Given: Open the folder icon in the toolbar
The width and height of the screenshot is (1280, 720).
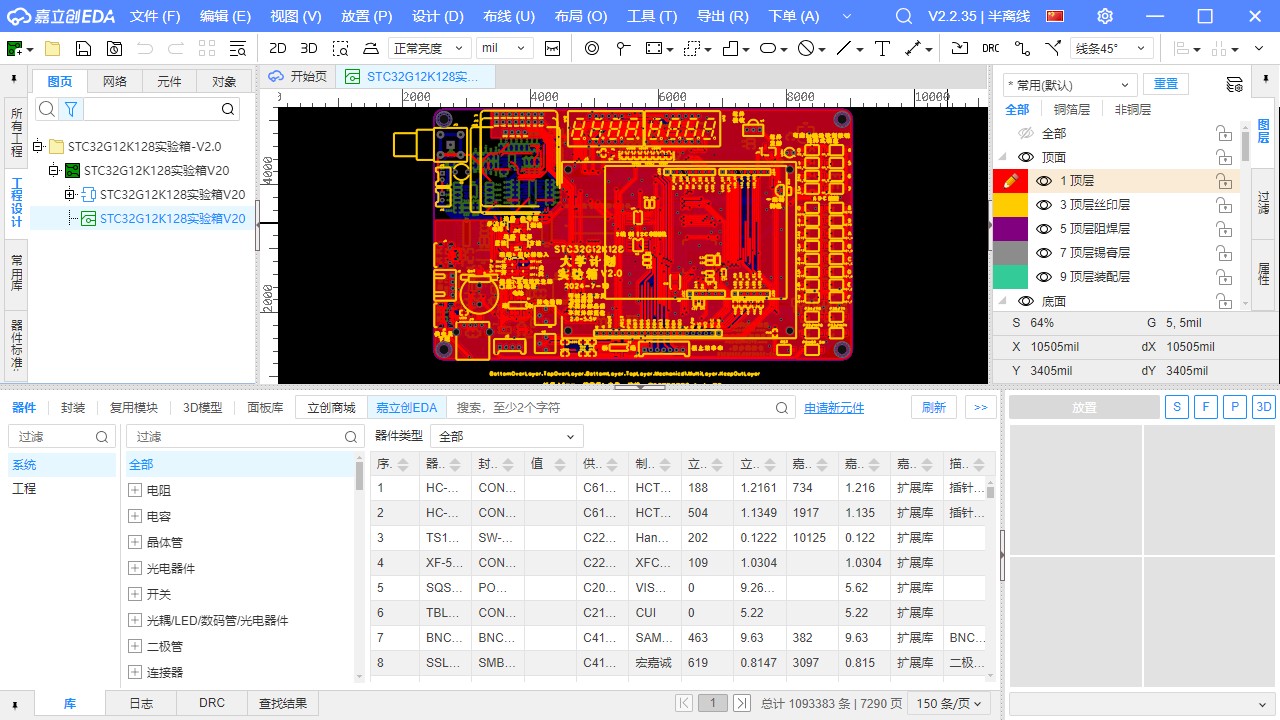Looking at the screenshot, I should coord(52,48).
